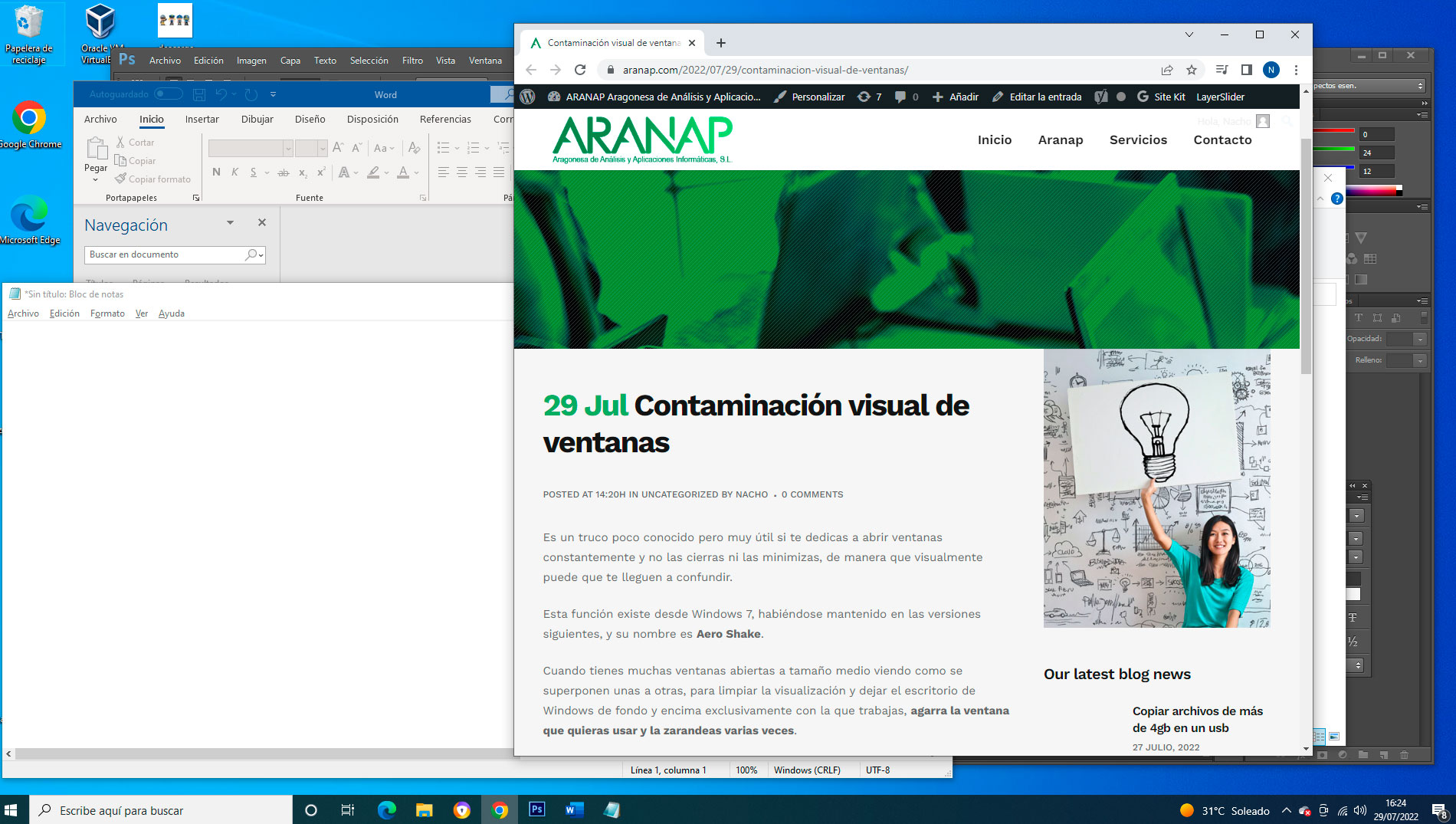Open the WordPress logo menu in admin bar
1456x824 pixels.
pyautogui.click(x=527, y=97)
